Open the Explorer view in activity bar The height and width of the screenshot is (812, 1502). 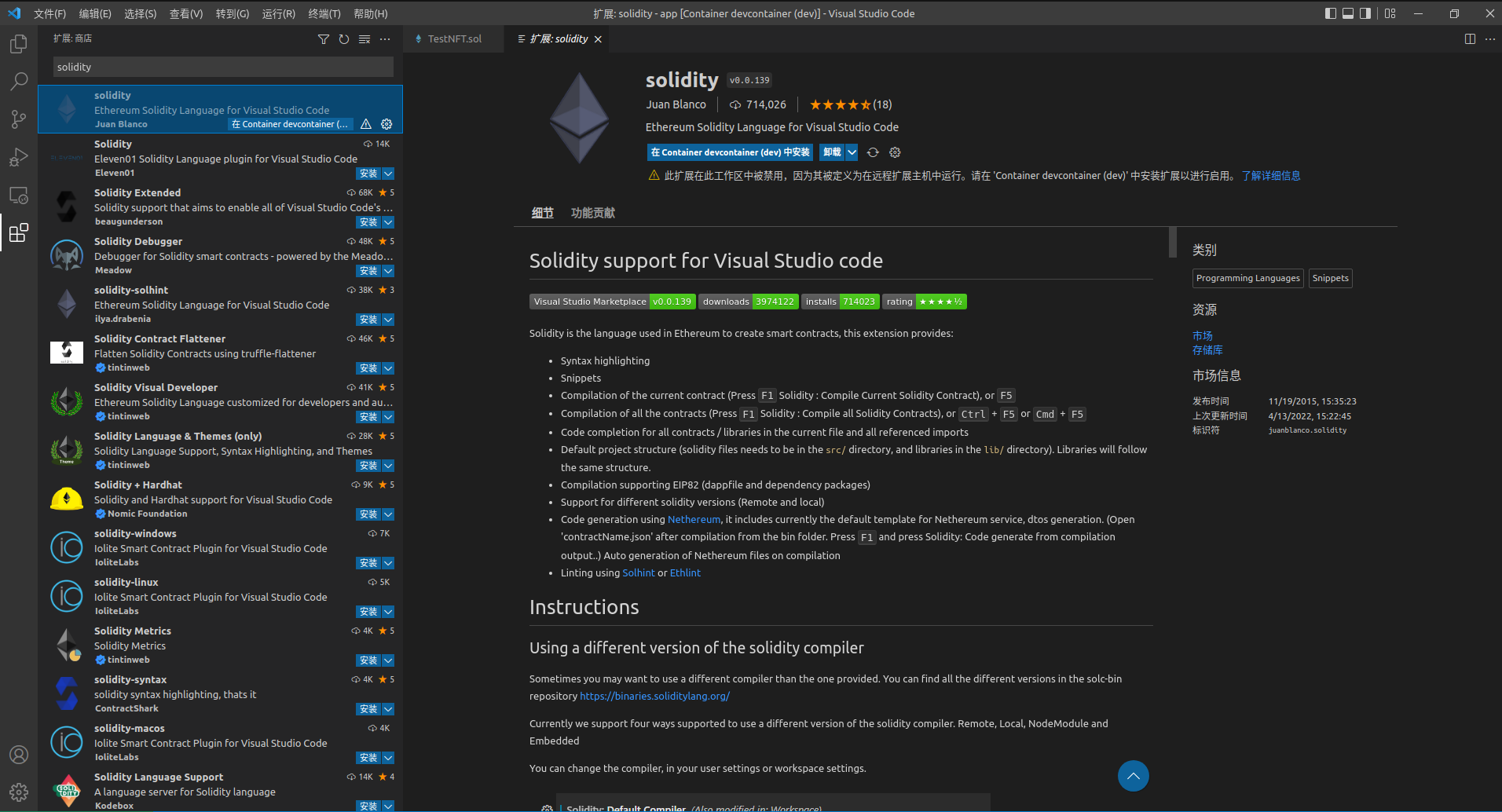[x=19, y=44]
